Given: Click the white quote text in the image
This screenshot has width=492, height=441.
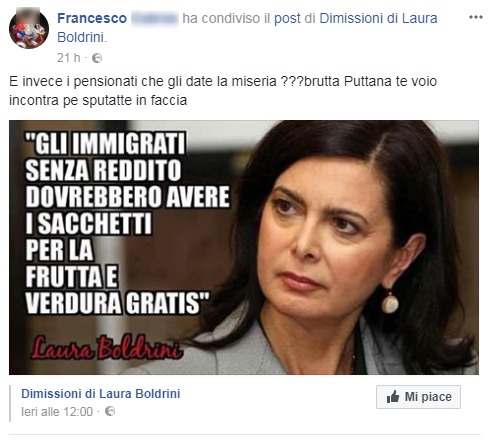Looking at the screenshot, I should (128, 223).
